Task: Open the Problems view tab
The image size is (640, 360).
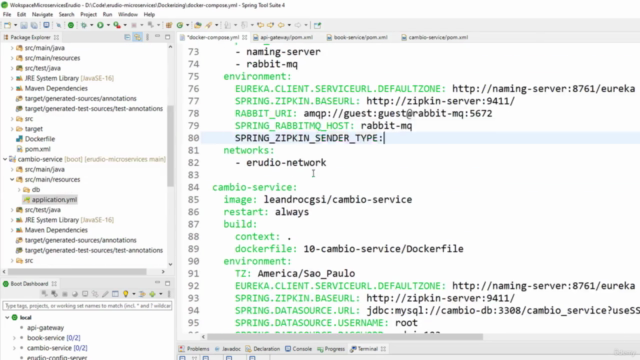Action: click(x=194, y=349)
